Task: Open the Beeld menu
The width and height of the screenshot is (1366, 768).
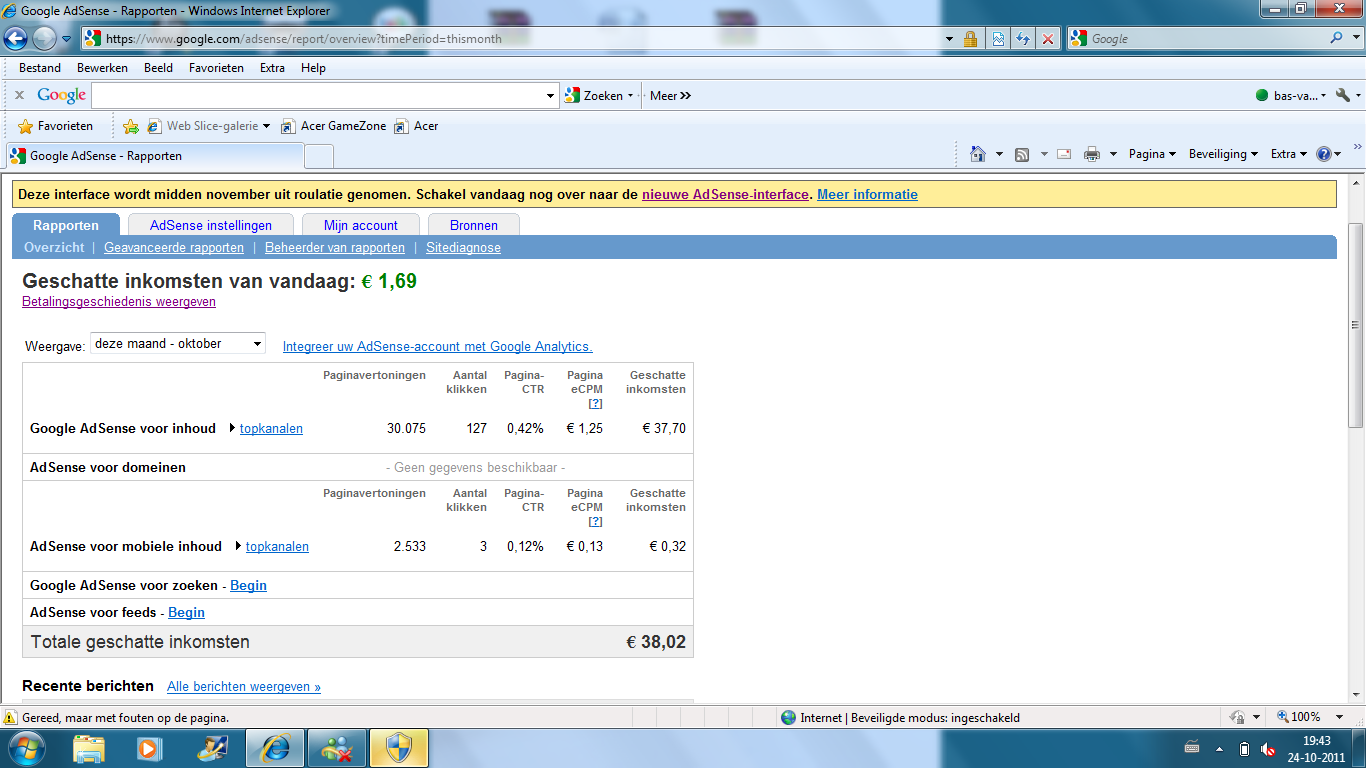Action: coord(158,68)
